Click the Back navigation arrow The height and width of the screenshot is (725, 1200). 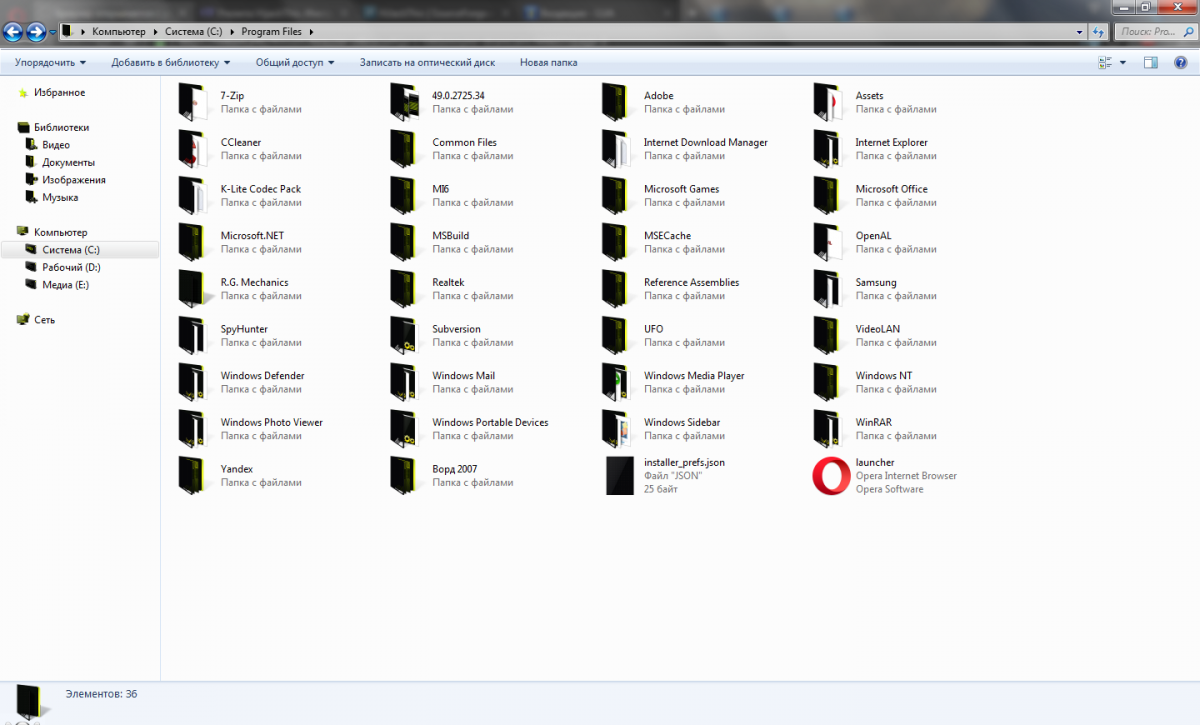pos(14,32)
